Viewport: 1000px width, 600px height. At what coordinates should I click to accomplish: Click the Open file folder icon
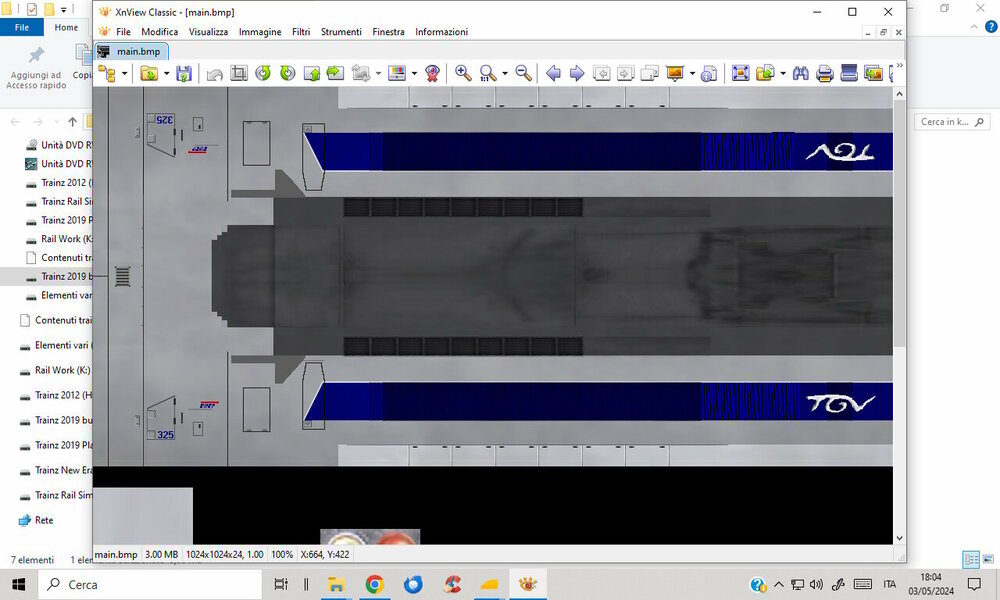tap(149, 73)
